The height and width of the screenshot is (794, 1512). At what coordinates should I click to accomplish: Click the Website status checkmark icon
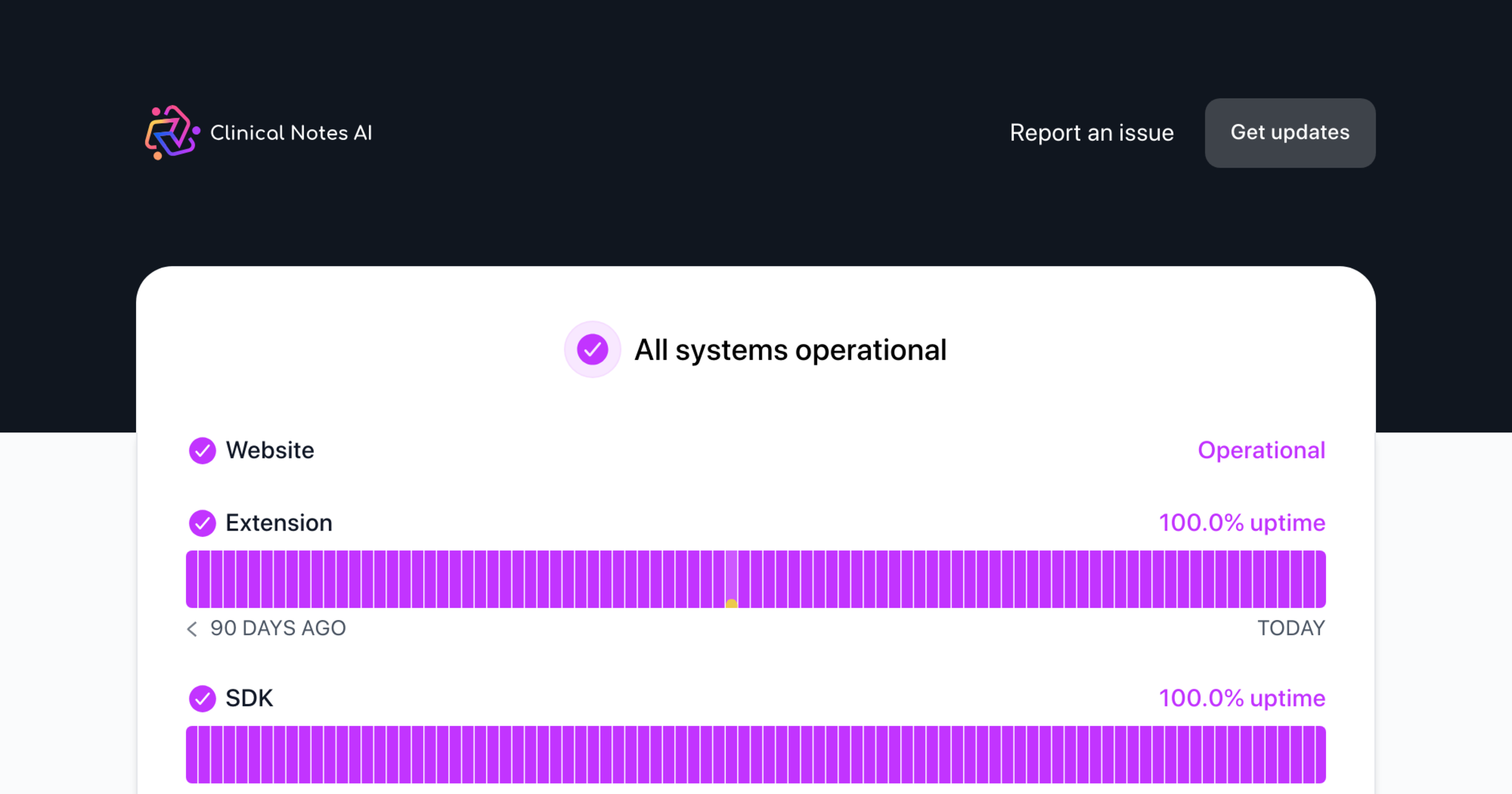(x=202, y=451)
